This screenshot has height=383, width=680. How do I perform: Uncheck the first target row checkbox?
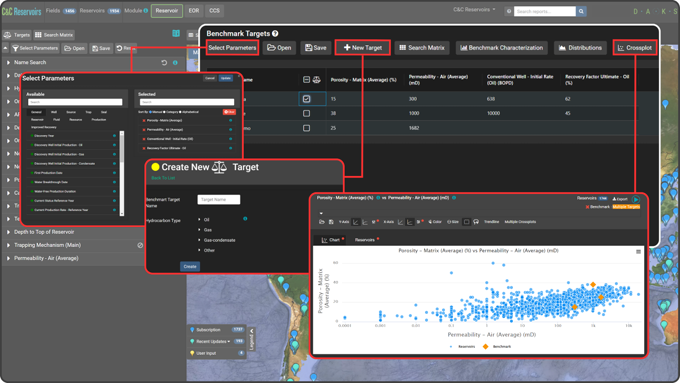click(x=307, y=99)
